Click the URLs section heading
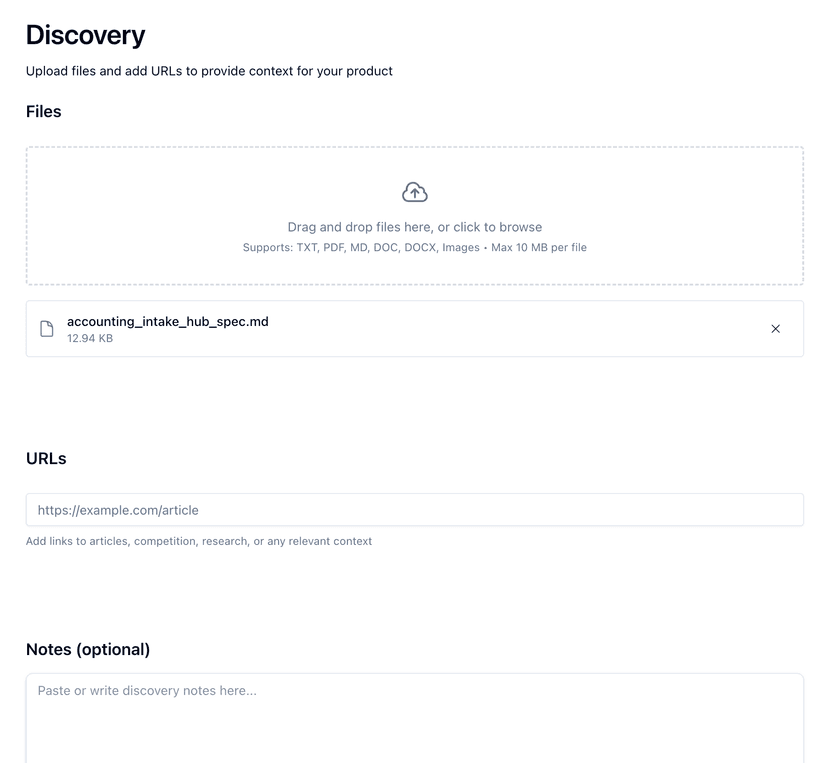 tap(46, 459)
